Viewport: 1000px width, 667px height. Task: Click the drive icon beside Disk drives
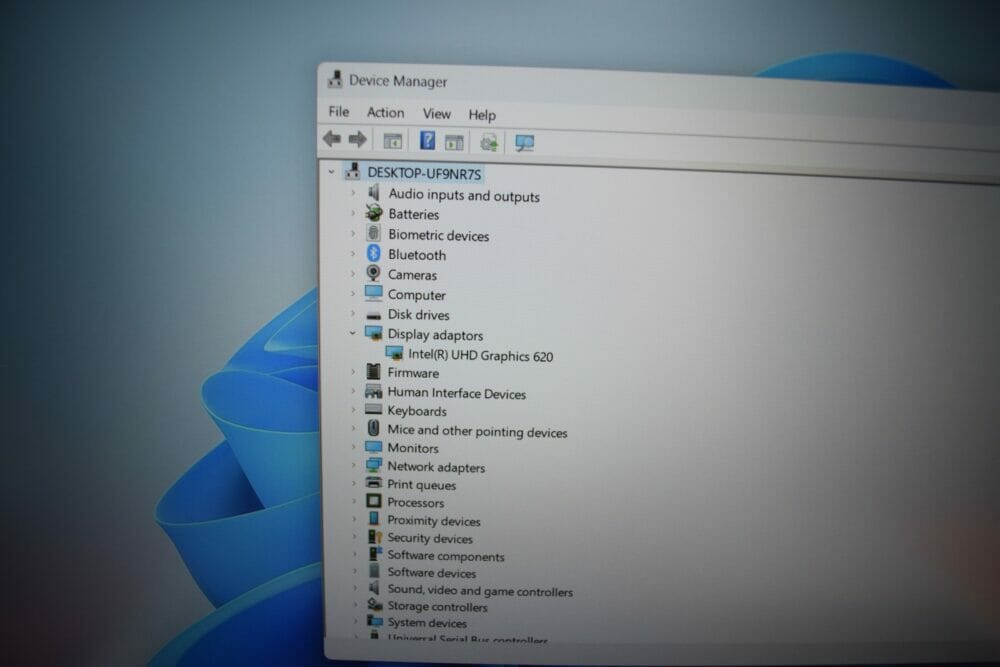coord(374,315)
